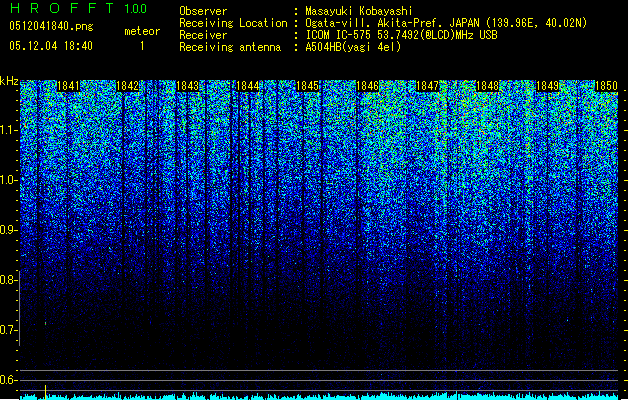Click the 1841 time marker

[68, 86]
